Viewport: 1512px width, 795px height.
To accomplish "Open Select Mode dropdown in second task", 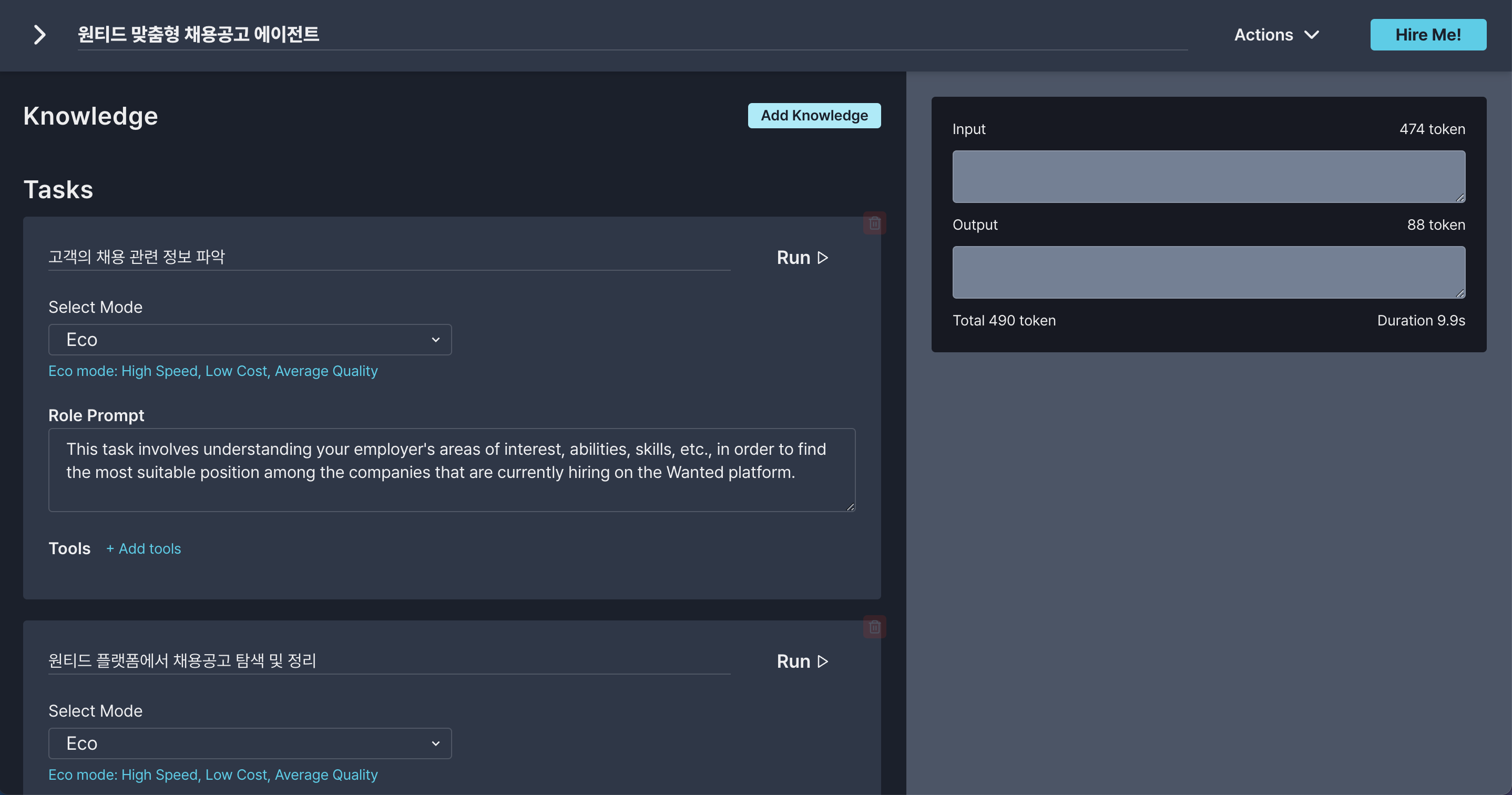I will (250, 743).
